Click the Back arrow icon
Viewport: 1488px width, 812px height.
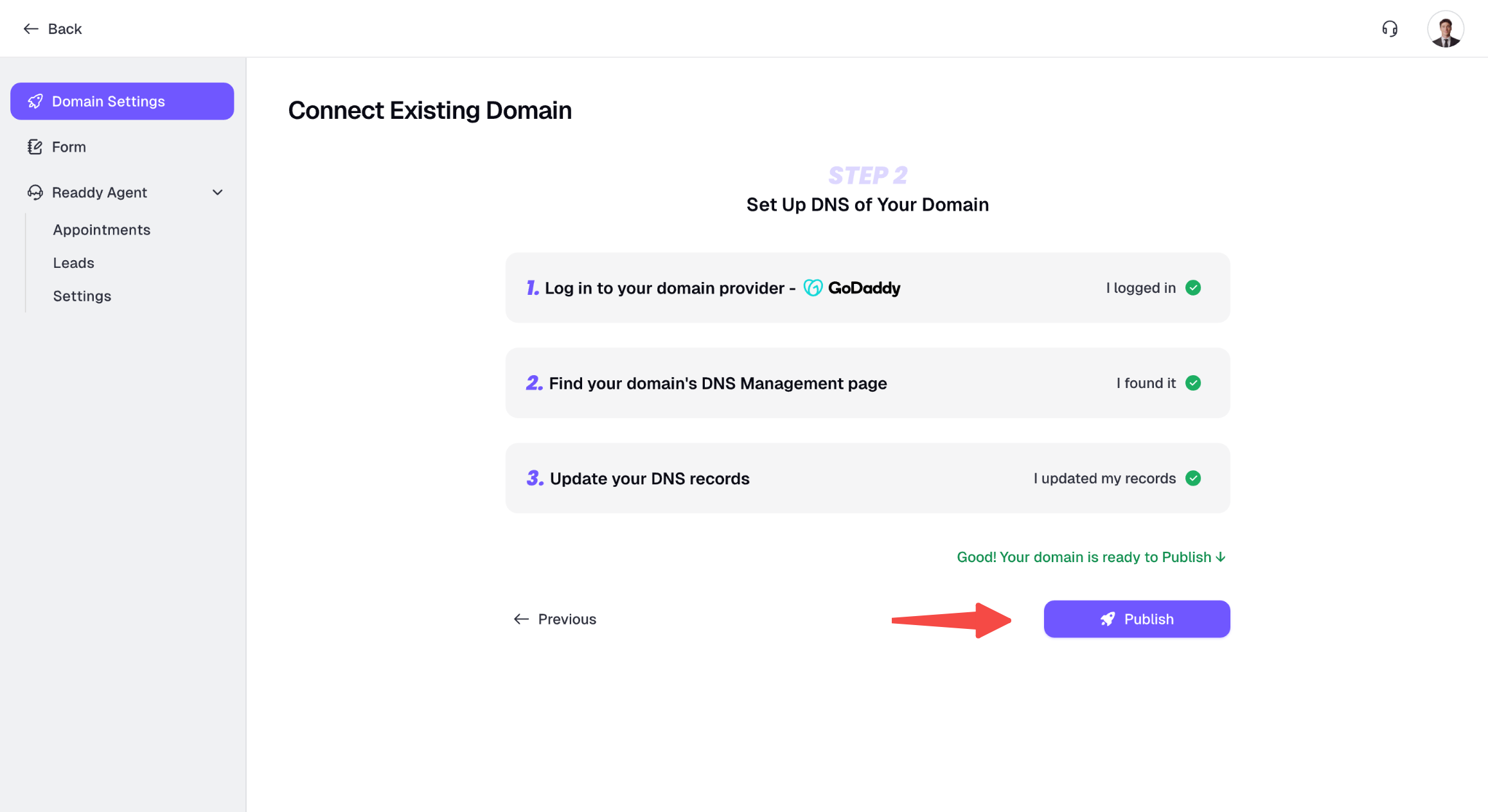(x=31, y=29)
